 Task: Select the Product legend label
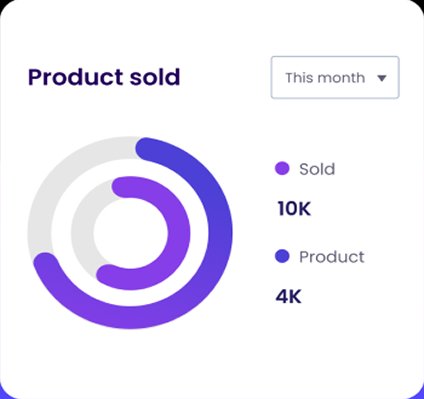(x=332, y=257)
